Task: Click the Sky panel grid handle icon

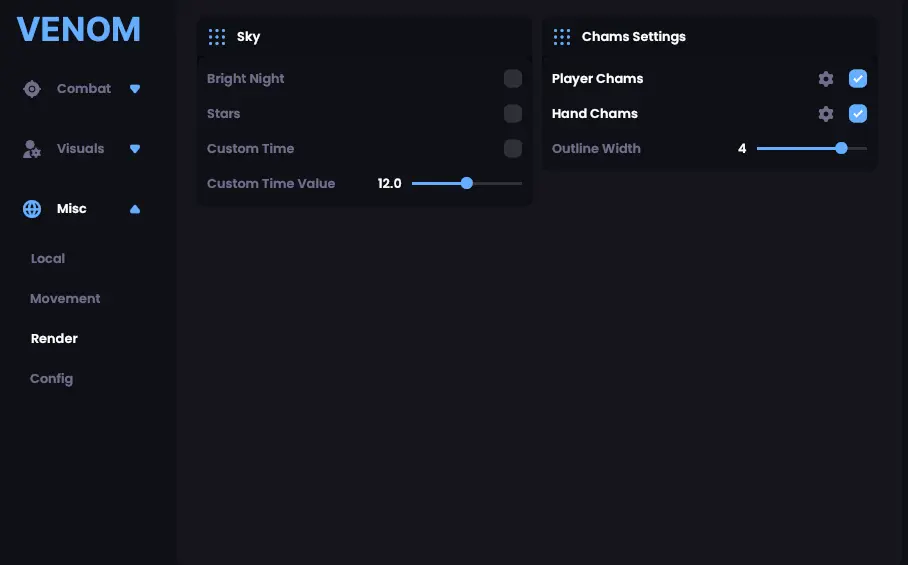Action: tap(217, 37)
